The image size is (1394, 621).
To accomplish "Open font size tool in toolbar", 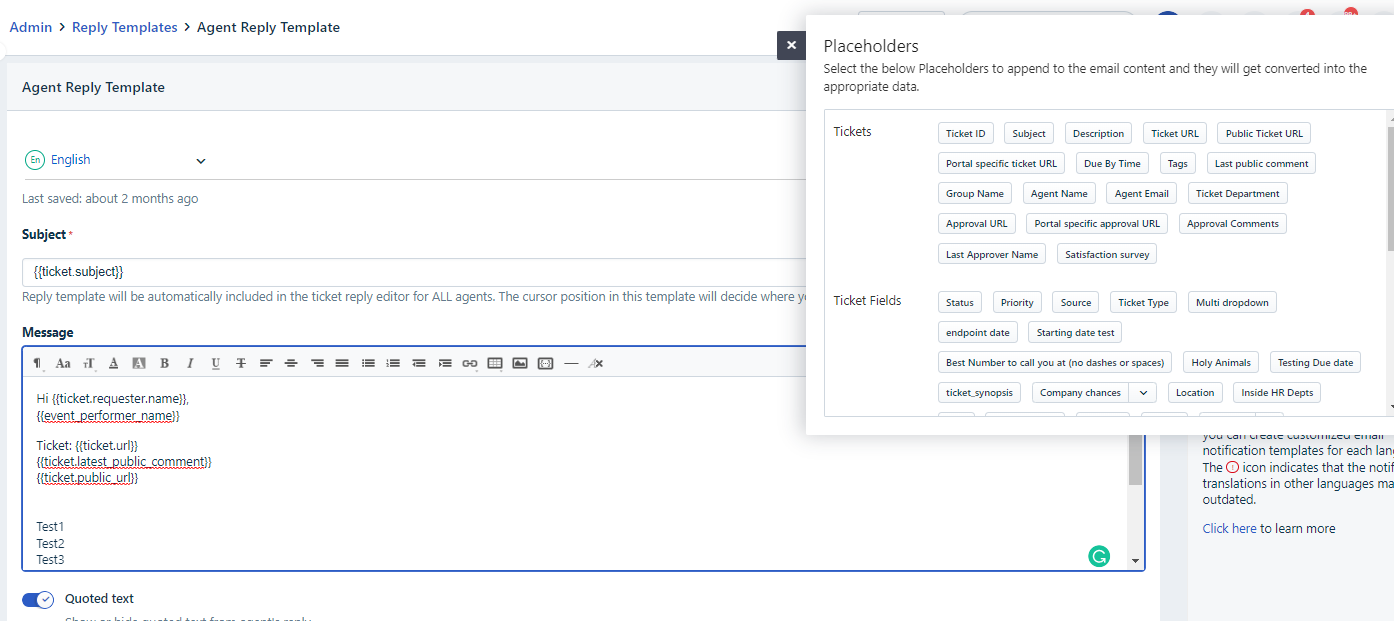I will click(89, 363).
